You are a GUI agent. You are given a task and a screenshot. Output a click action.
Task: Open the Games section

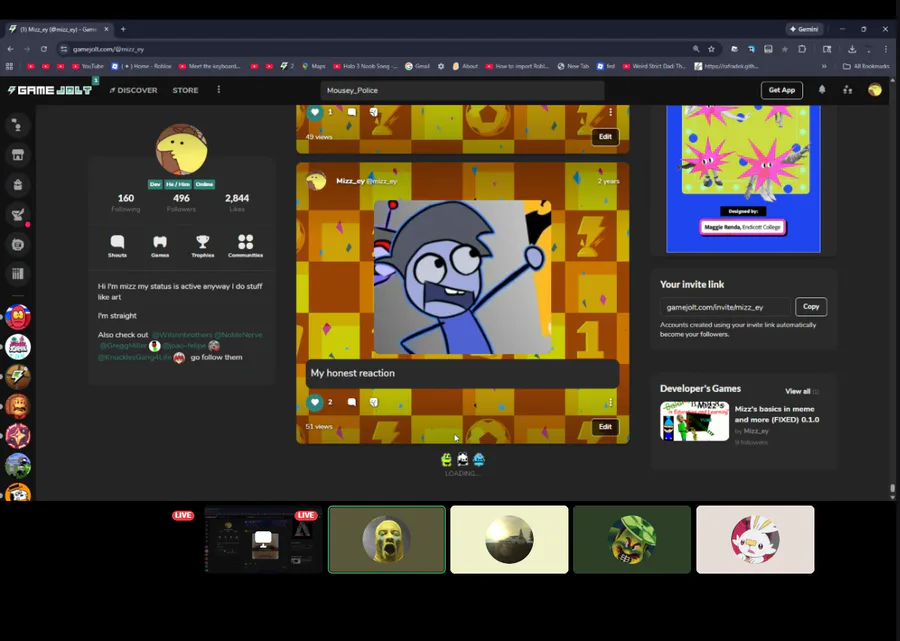(160, 246)
